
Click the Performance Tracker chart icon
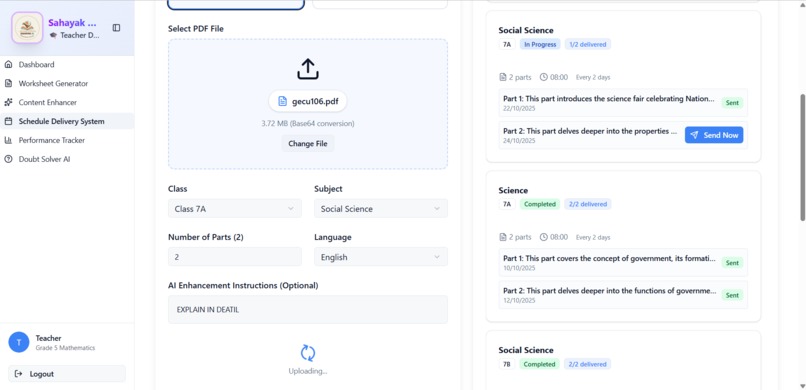[8, 140]
